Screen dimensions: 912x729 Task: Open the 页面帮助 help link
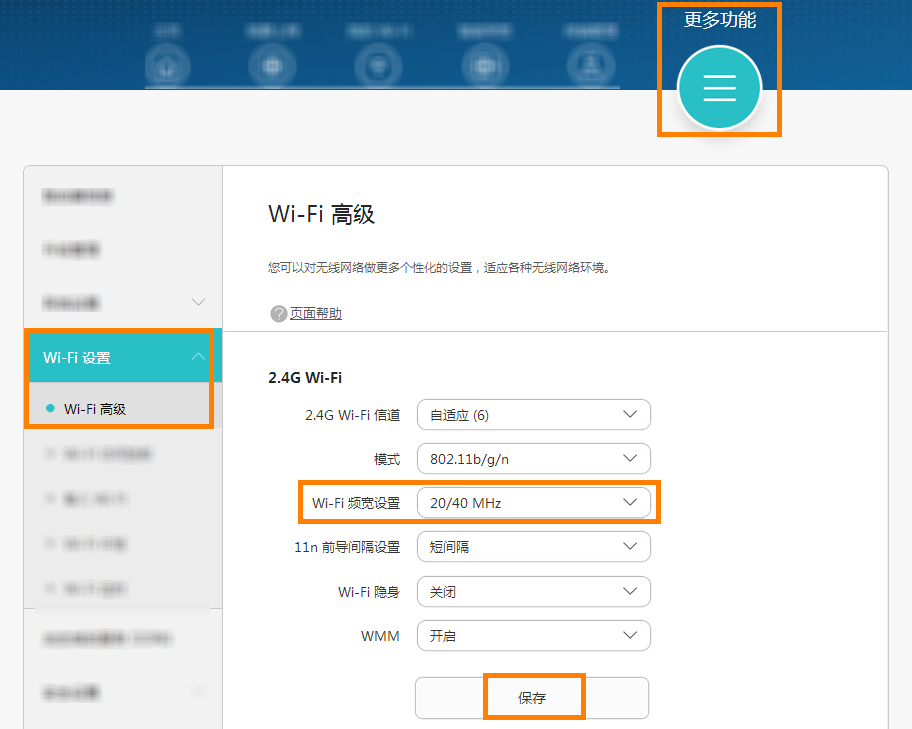pos(316,314)
